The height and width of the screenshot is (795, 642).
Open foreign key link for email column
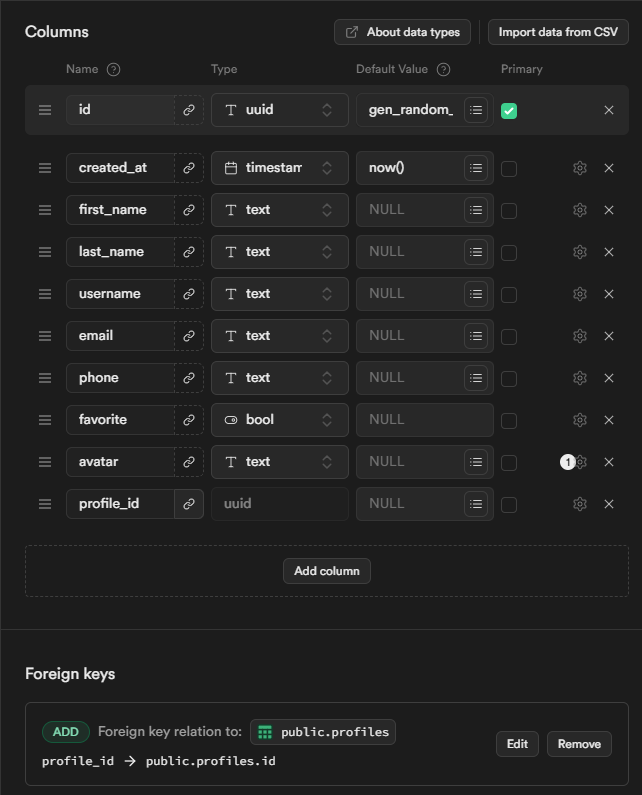(189, 336)
